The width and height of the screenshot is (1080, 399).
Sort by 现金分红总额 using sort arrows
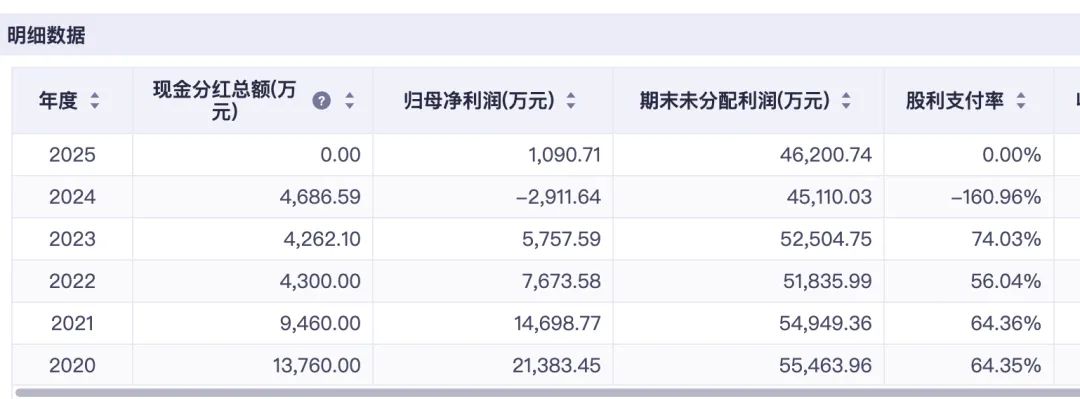(x=349, y=101)
